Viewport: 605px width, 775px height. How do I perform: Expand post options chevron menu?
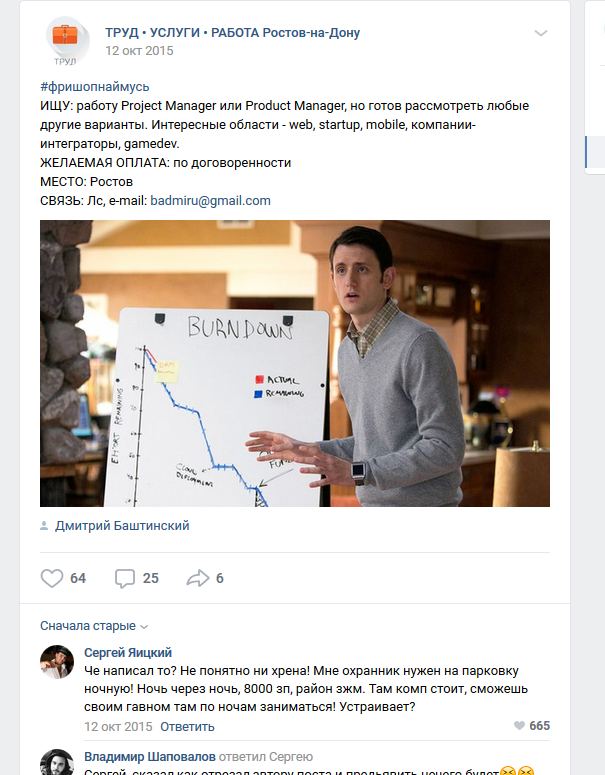click(x=541, y=33)
